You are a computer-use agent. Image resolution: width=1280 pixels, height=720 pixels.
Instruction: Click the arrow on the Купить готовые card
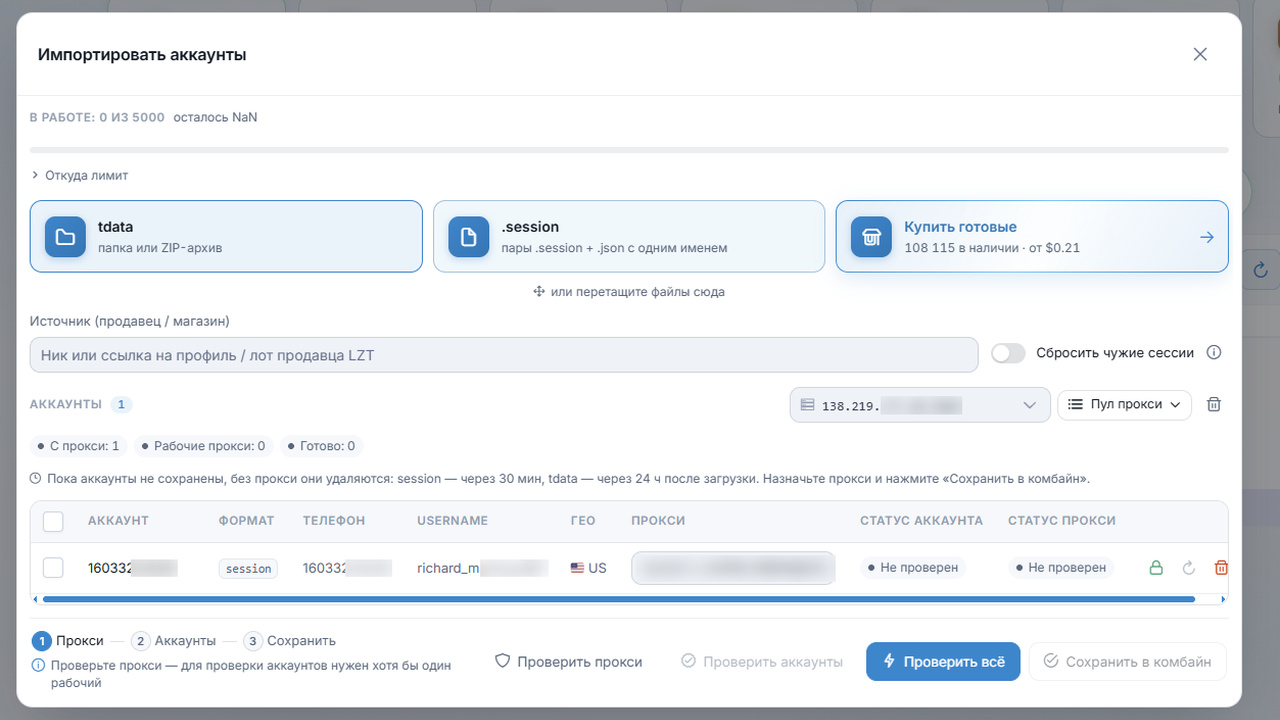(1207, 237)
